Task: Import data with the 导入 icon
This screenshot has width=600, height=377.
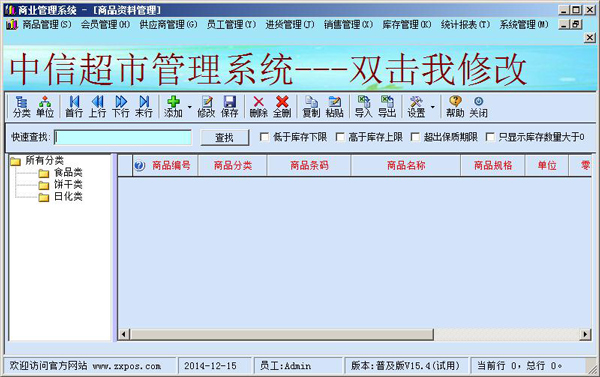Action: click(364, 106)
